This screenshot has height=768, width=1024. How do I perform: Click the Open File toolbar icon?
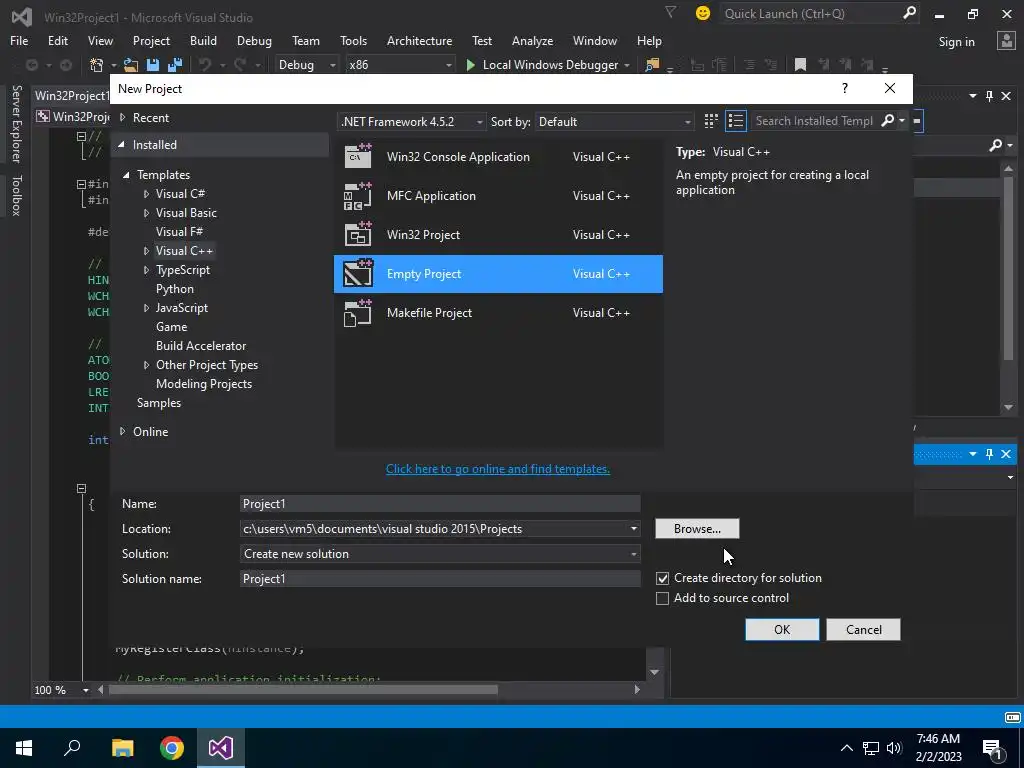131,65
